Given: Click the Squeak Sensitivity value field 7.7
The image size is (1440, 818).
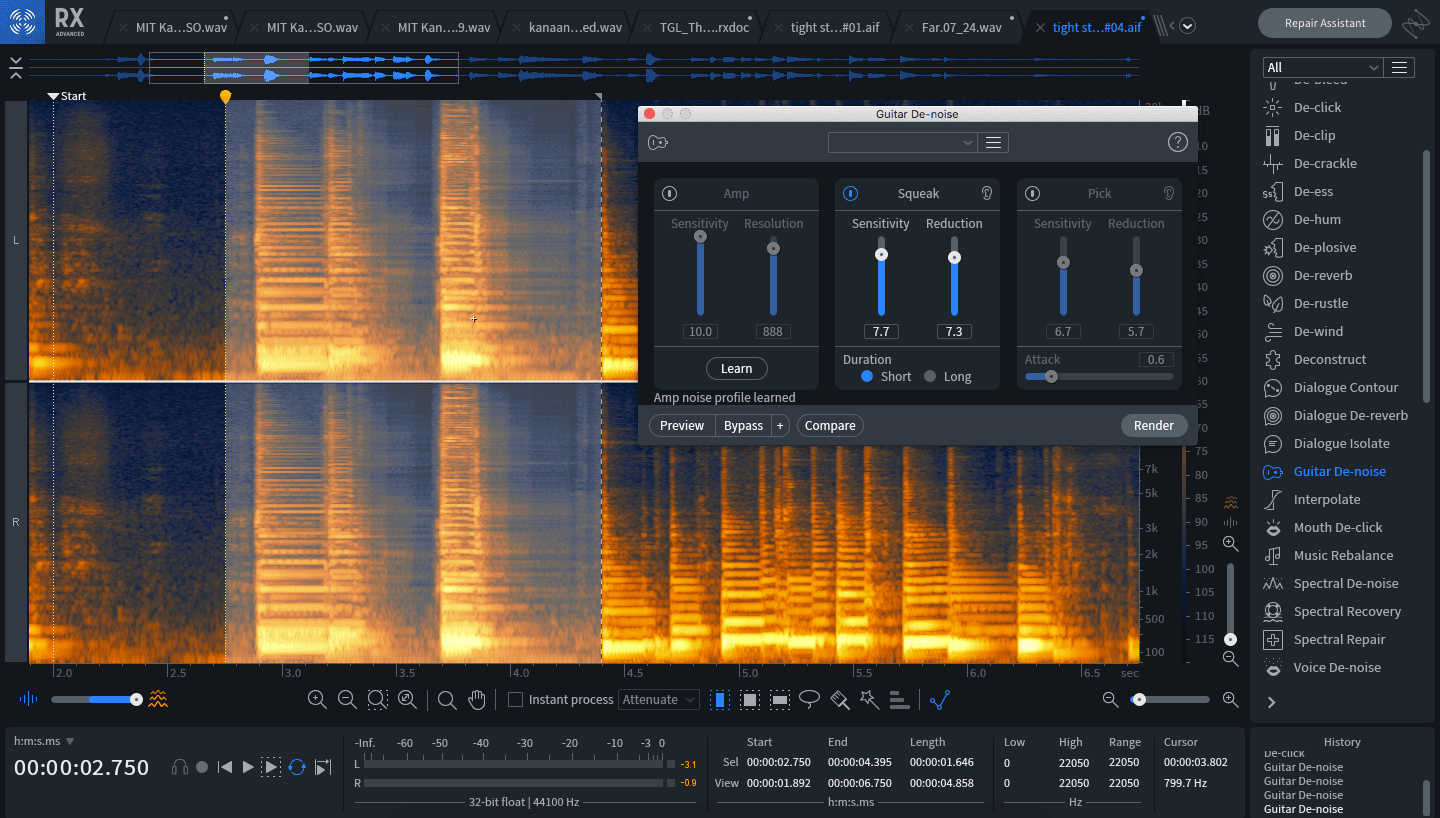Looking at the screenshot, I should coord(881,331).
